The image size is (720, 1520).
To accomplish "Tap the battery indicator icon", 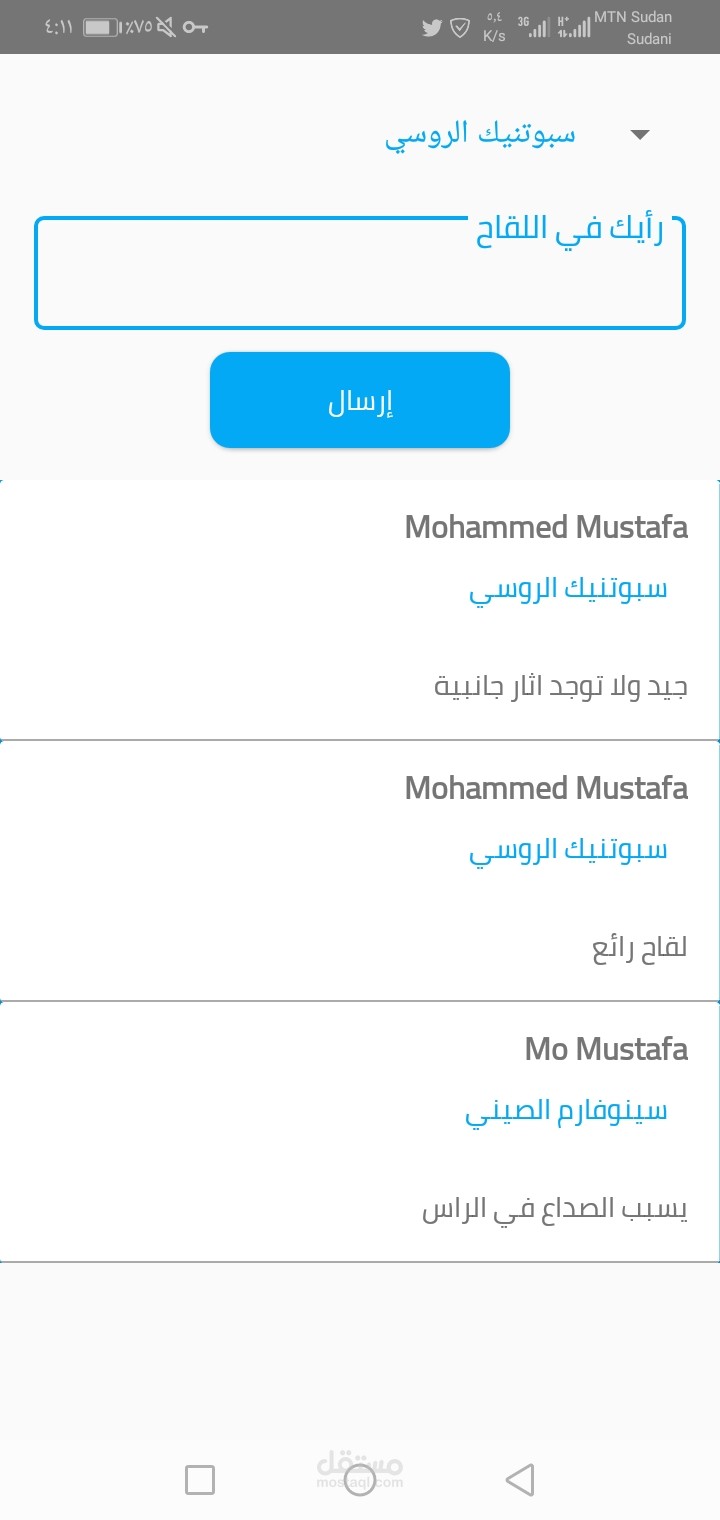I will pyautogui.click(x=102, y=27).
